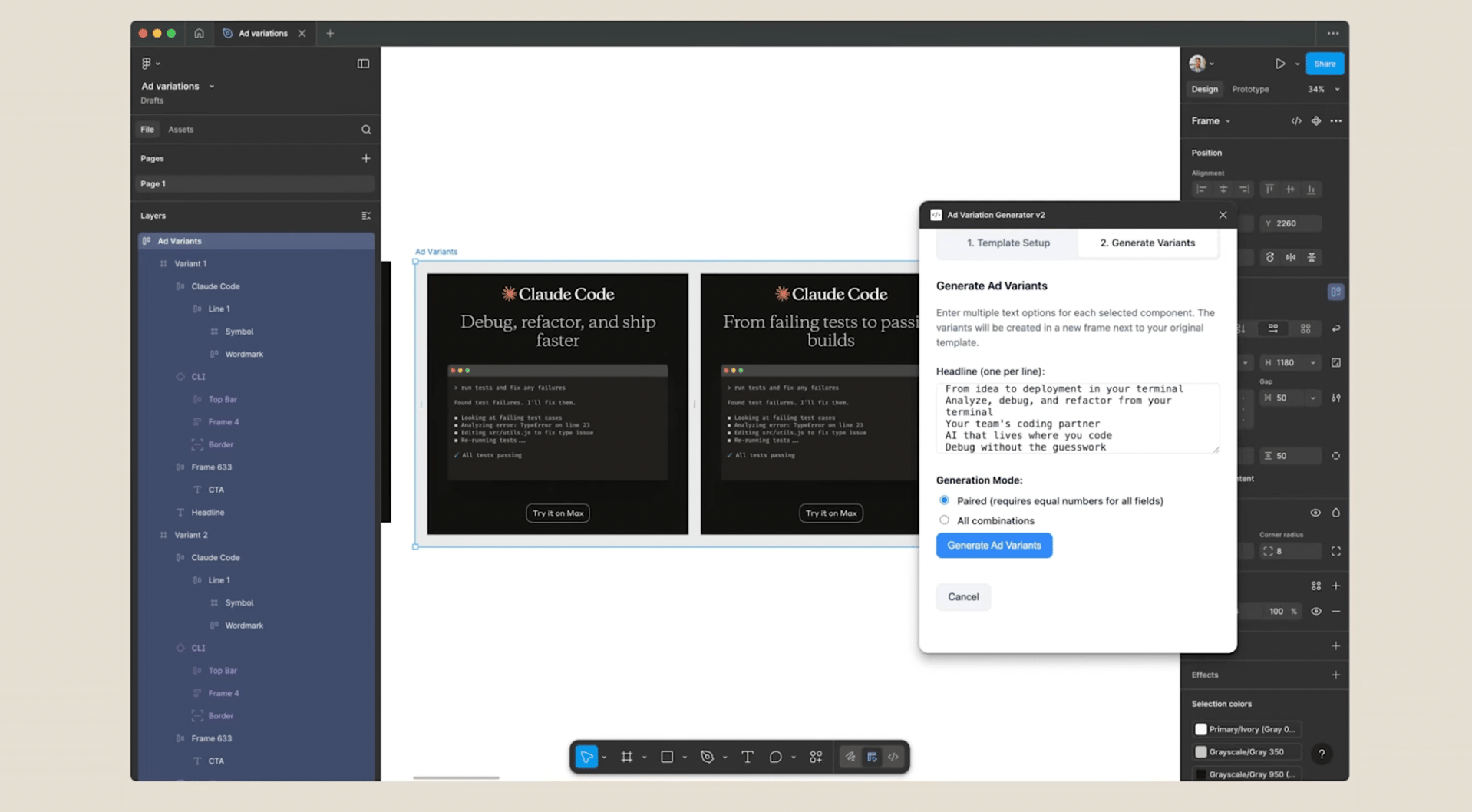Open the gap 50 dropdown arrow

tap(1313, 398)
